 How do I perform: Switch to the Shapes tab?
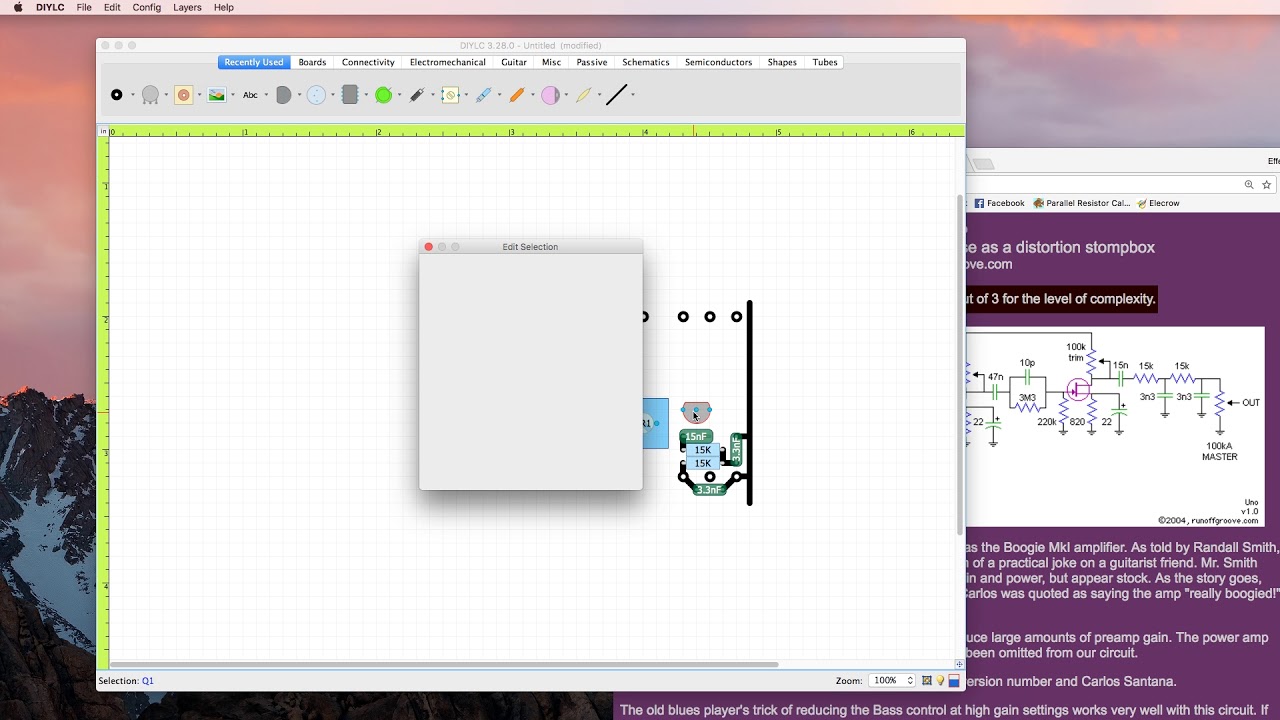(782, 62)
